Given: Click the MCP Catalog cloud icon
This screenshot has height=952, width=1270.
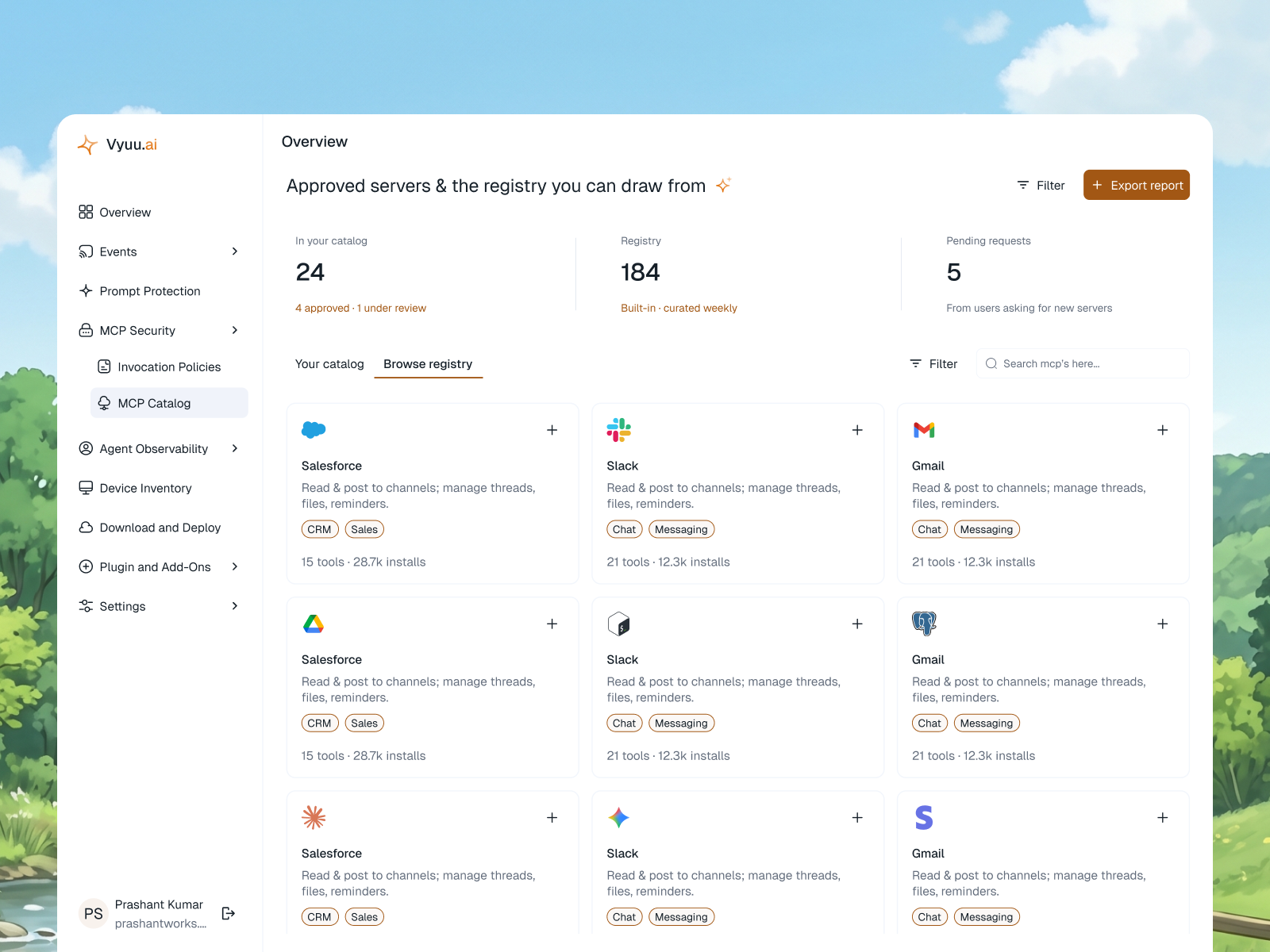Looking at the screenshot, I should 104,403.
